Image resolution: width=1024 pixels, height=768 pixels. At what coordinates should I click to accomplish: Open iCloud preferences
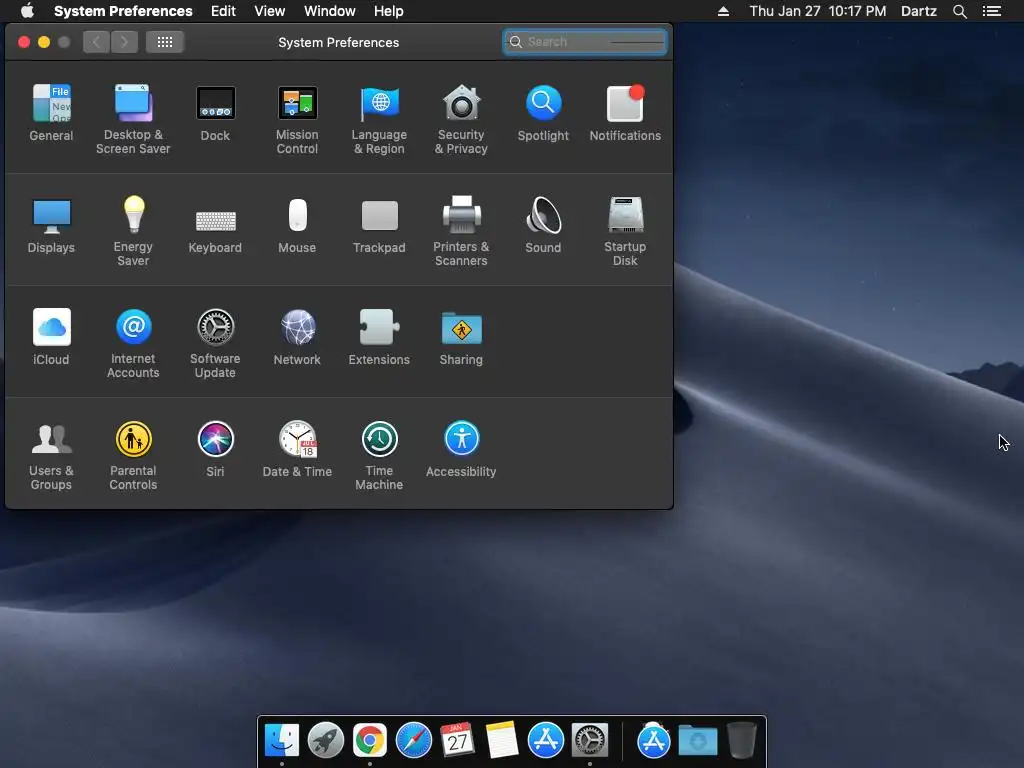click(x=51, y=336)
